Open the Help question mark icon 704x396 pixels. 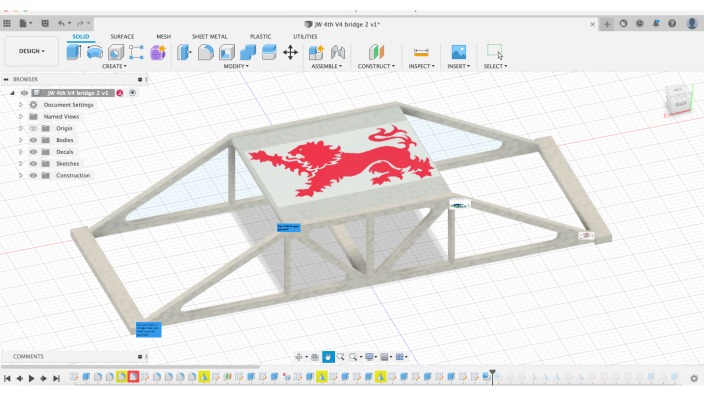click(x=672, y=23)
